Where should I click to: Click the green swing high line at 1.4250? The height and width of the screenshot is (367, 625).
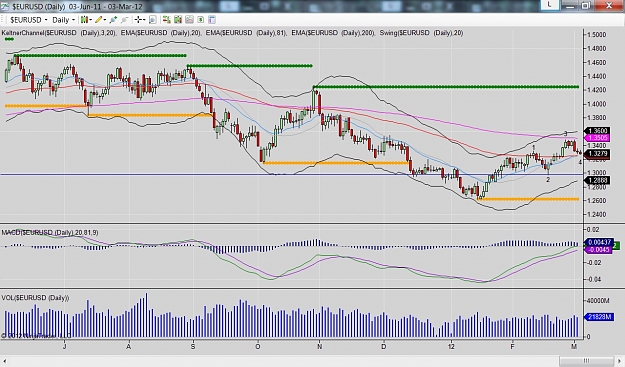(446, 86)
